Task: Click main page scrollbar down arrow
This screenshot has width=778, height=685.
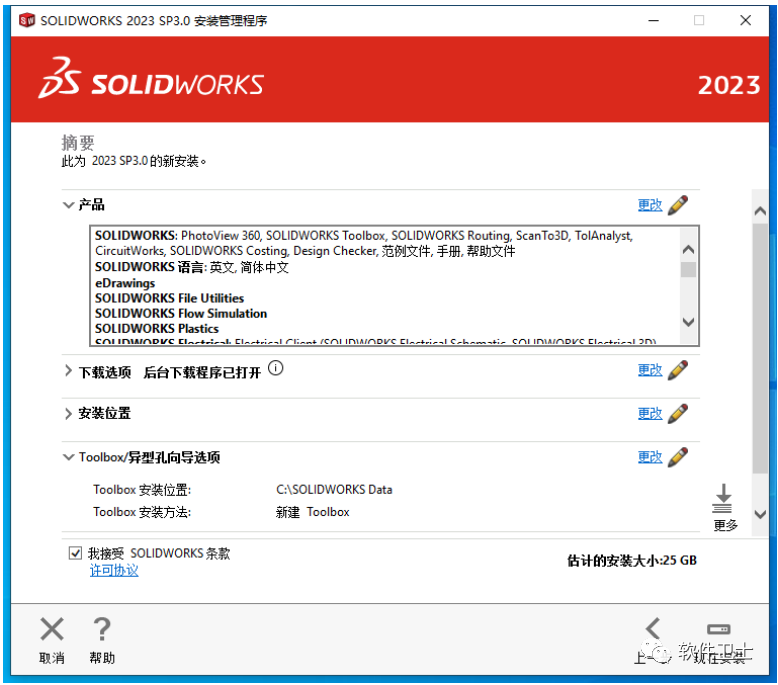Action: coord(760,514)
